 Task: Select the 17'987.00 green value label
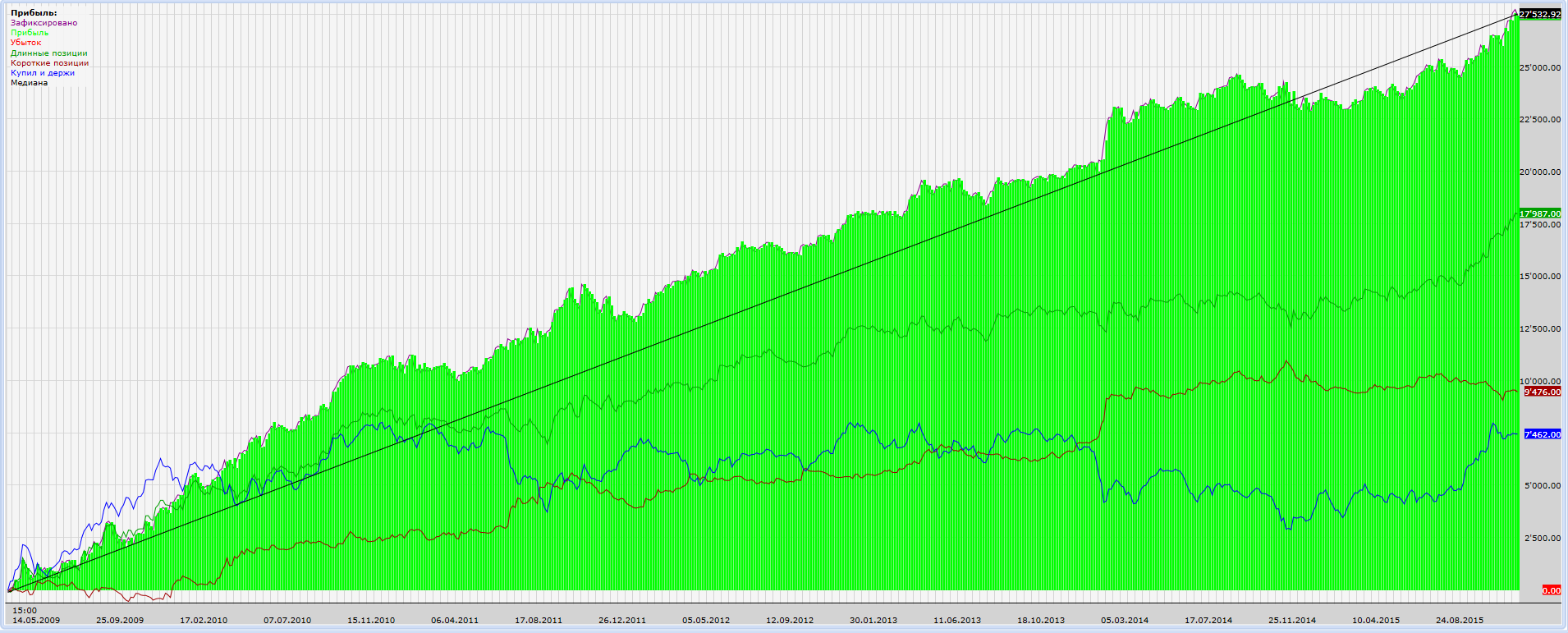[x=1540, y=213]
